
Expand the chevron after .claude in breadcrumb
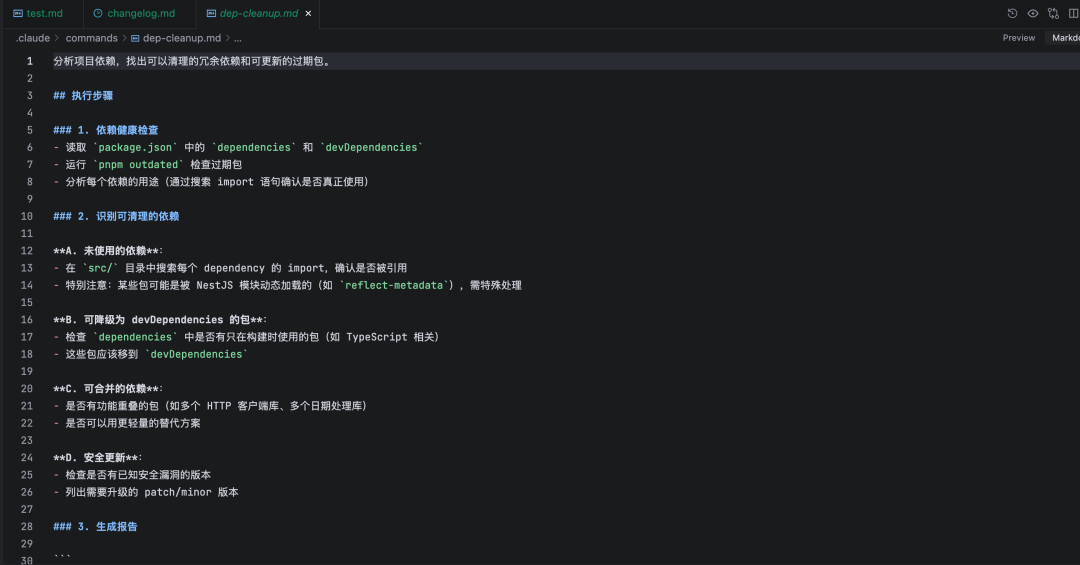57,38
